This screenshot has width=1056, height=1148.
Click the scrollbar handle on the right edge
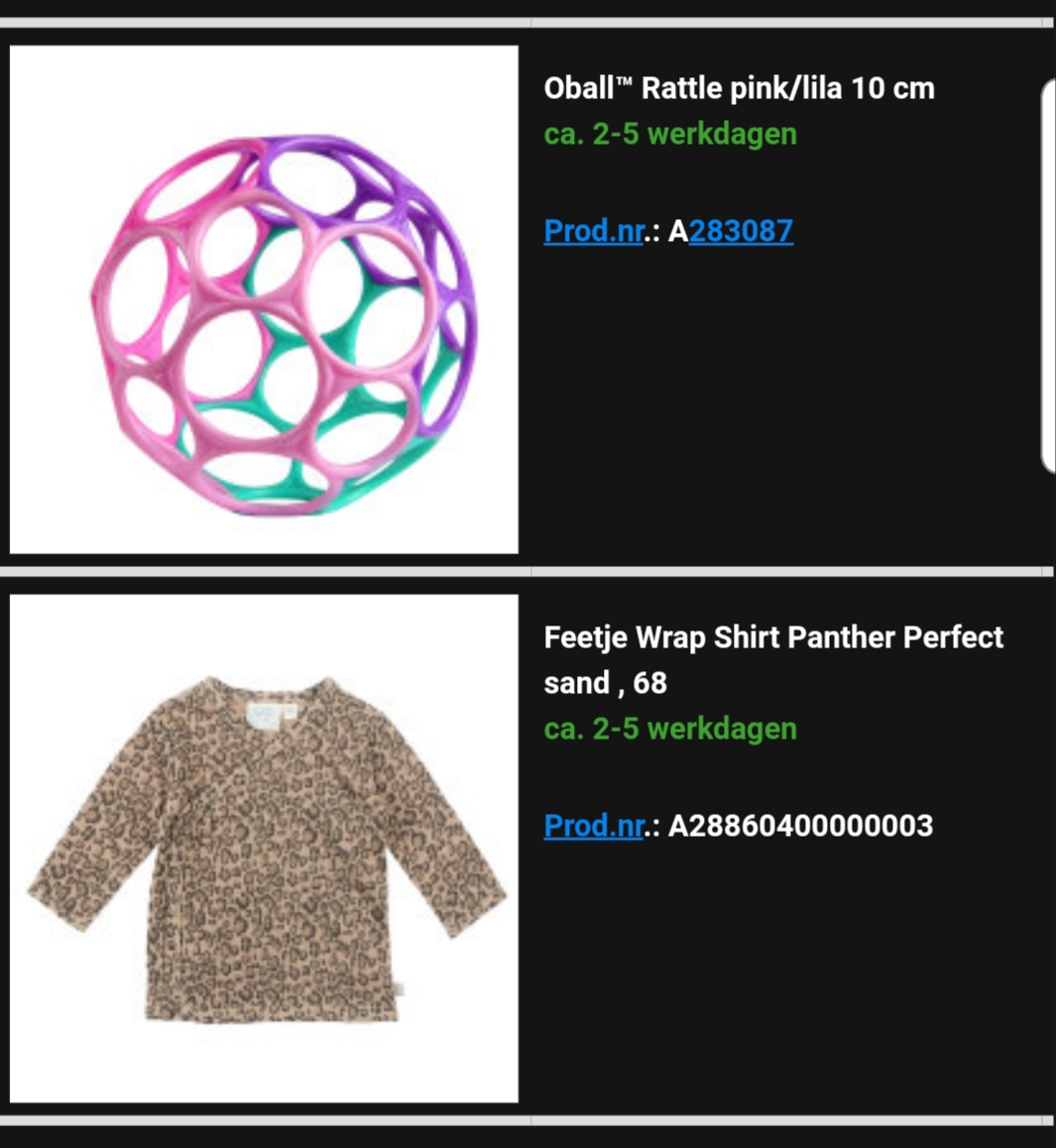tap(1048, 279)
